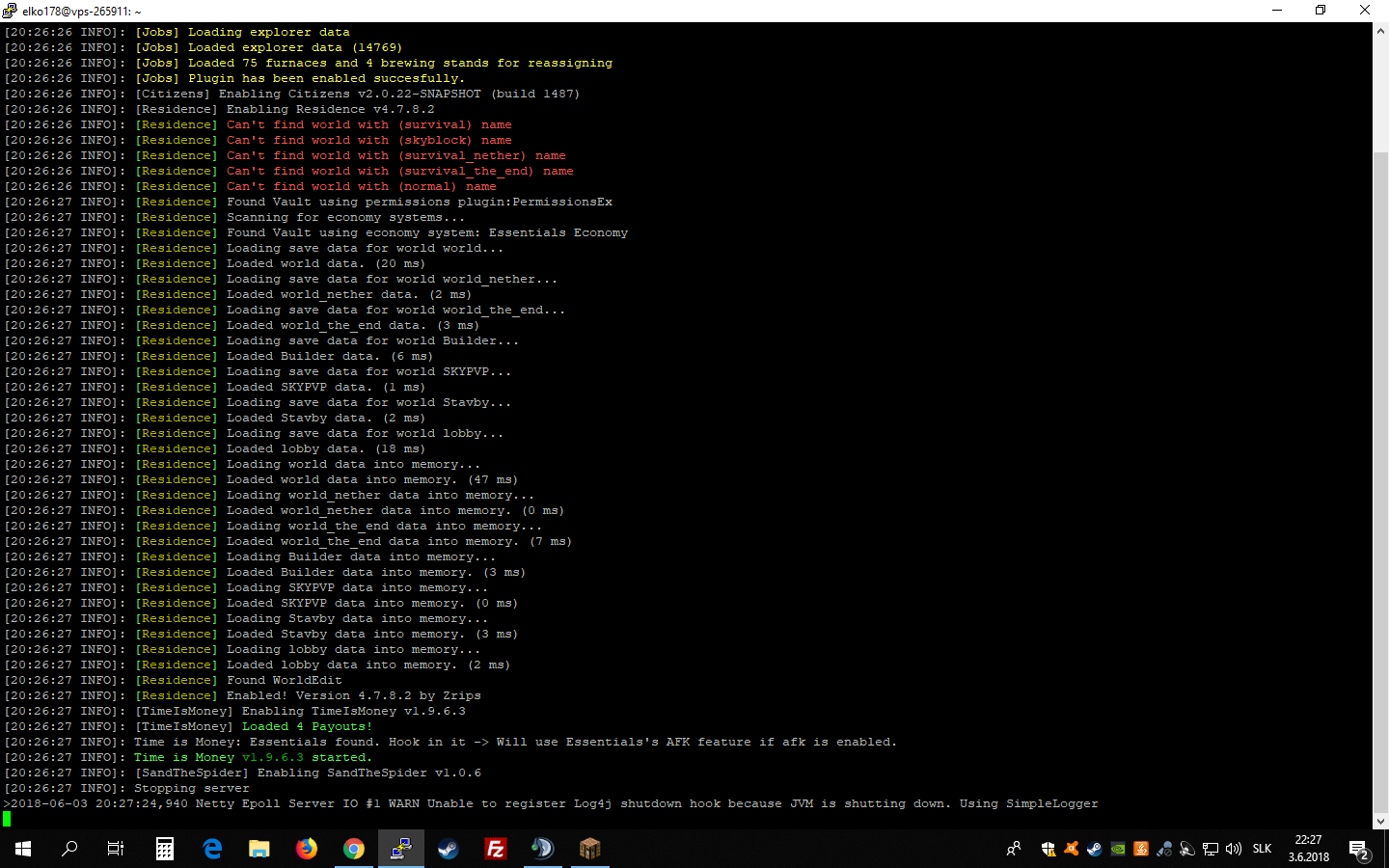This screenshot has width=1389, height=868.
Task: Open the volume control in system tray
Action: click(1234, 849)
